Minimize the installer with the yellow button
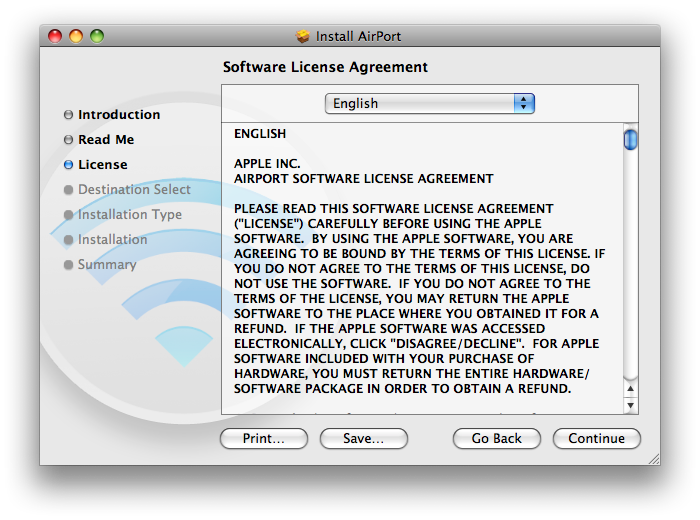 tap(76, 36)
